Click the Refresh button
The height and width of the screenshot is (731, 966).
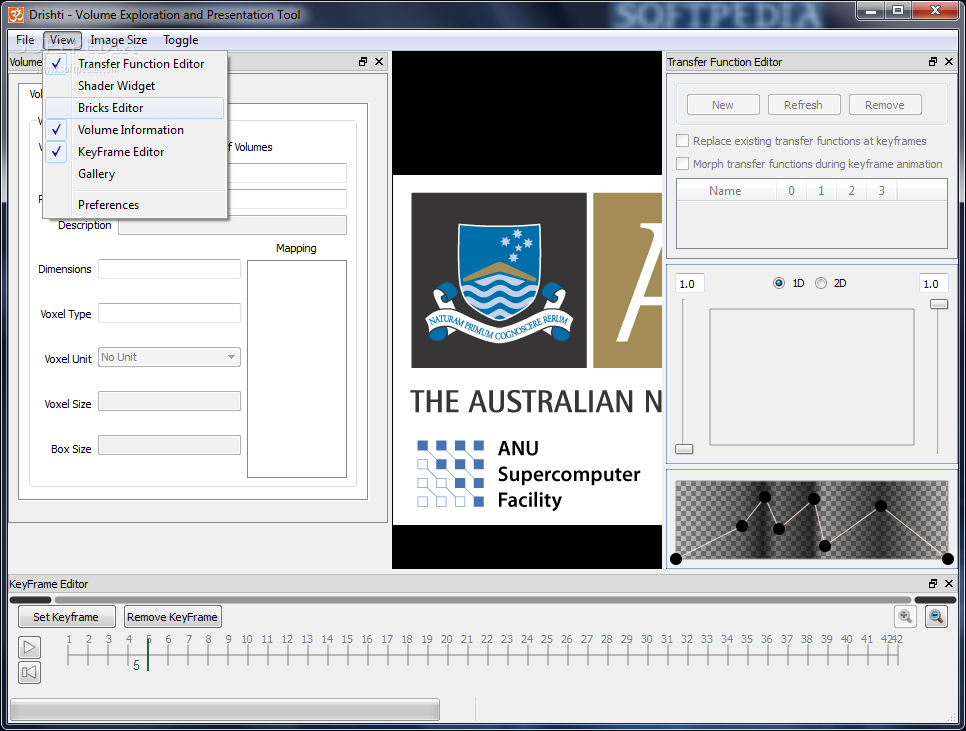click(803, 105)
